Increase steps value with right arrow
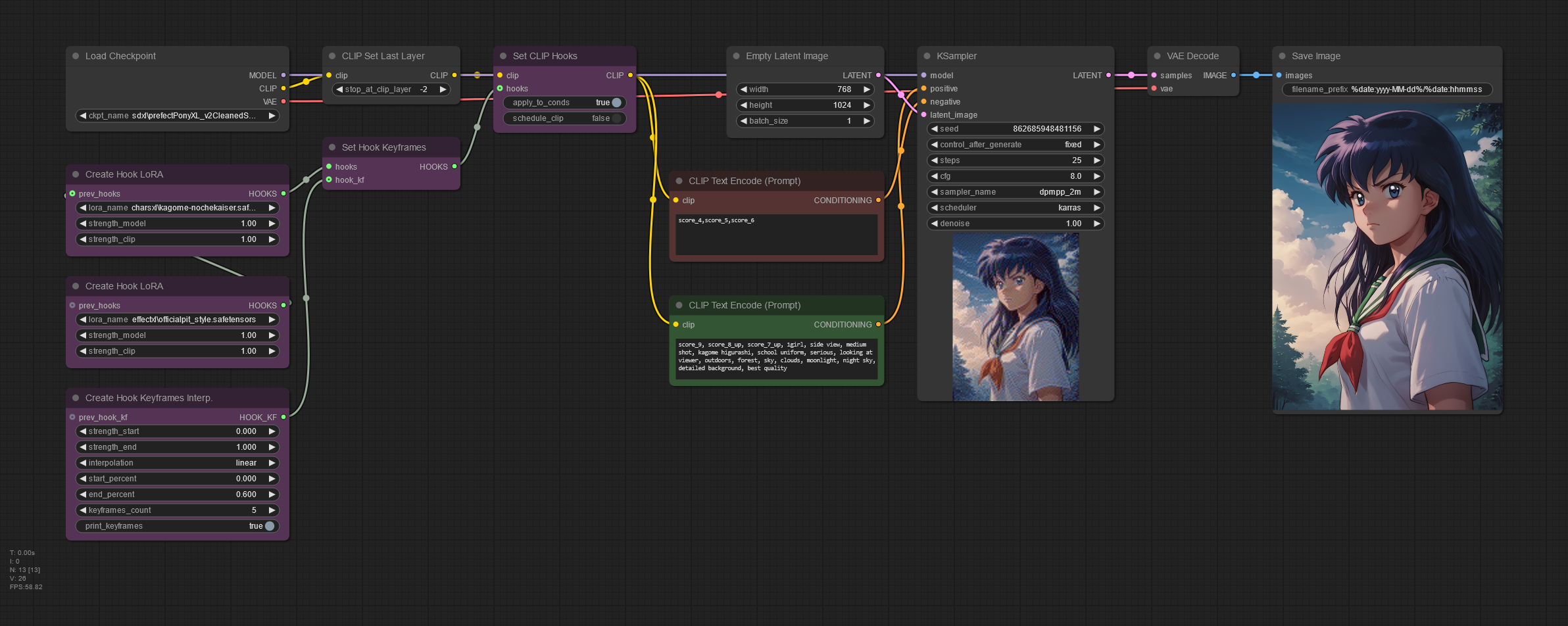 [1096, 160]
